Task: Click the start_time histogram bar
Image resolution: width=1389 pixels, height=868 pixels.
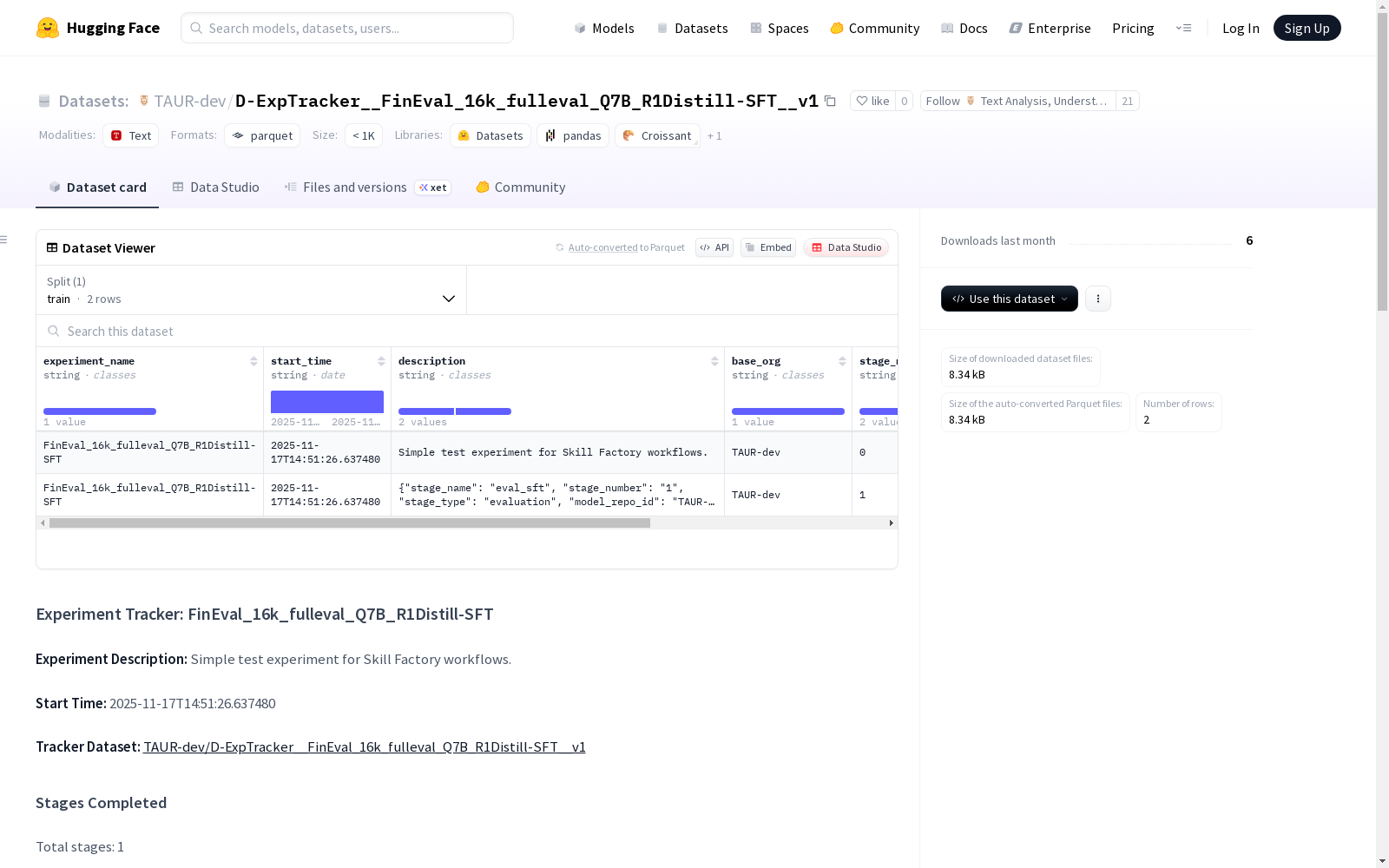Action: (327, 402)
